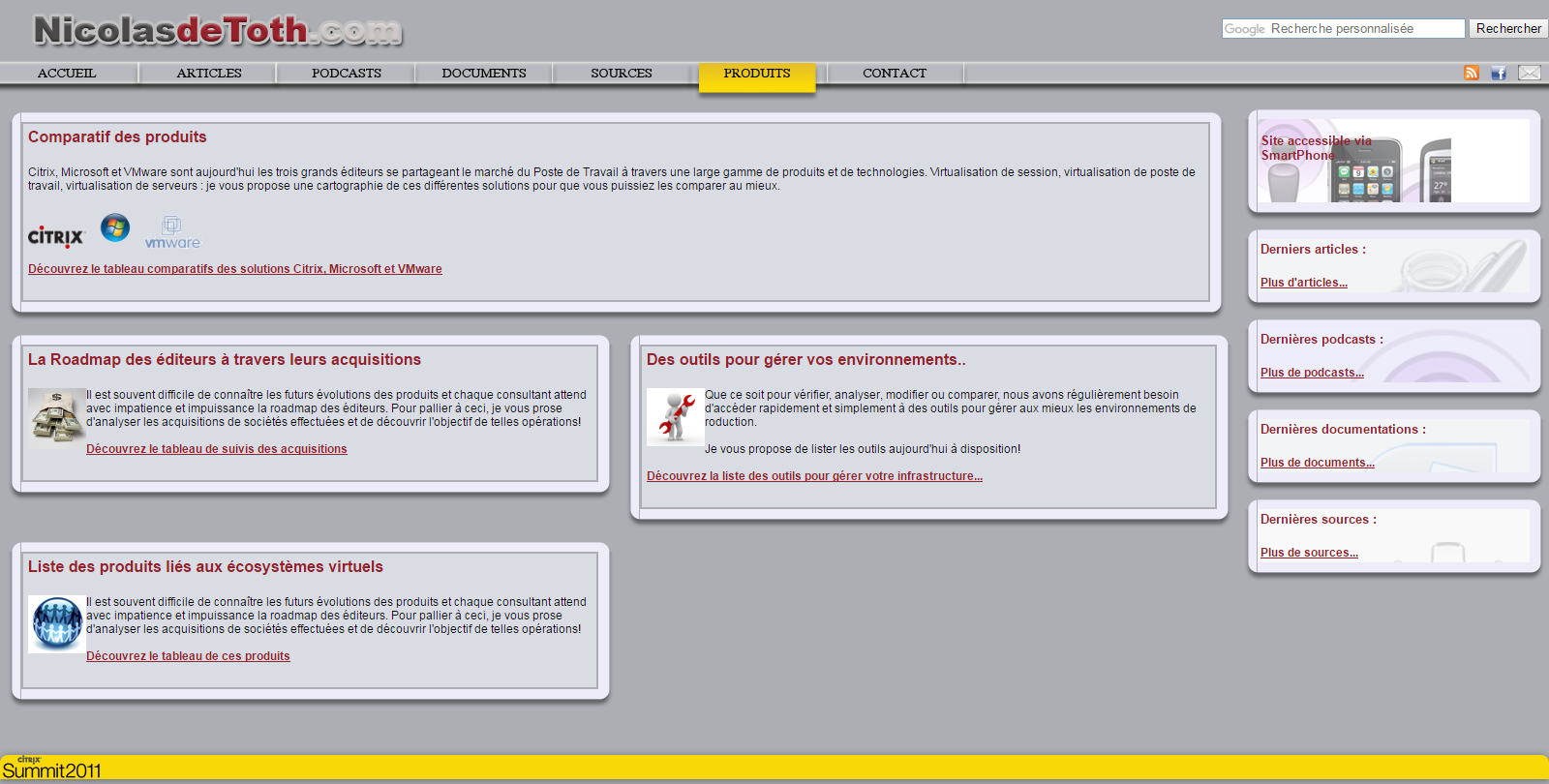Click the Rechercher search button
The width and height of the screenshot is (1549, 784).
coord(1508,29)
